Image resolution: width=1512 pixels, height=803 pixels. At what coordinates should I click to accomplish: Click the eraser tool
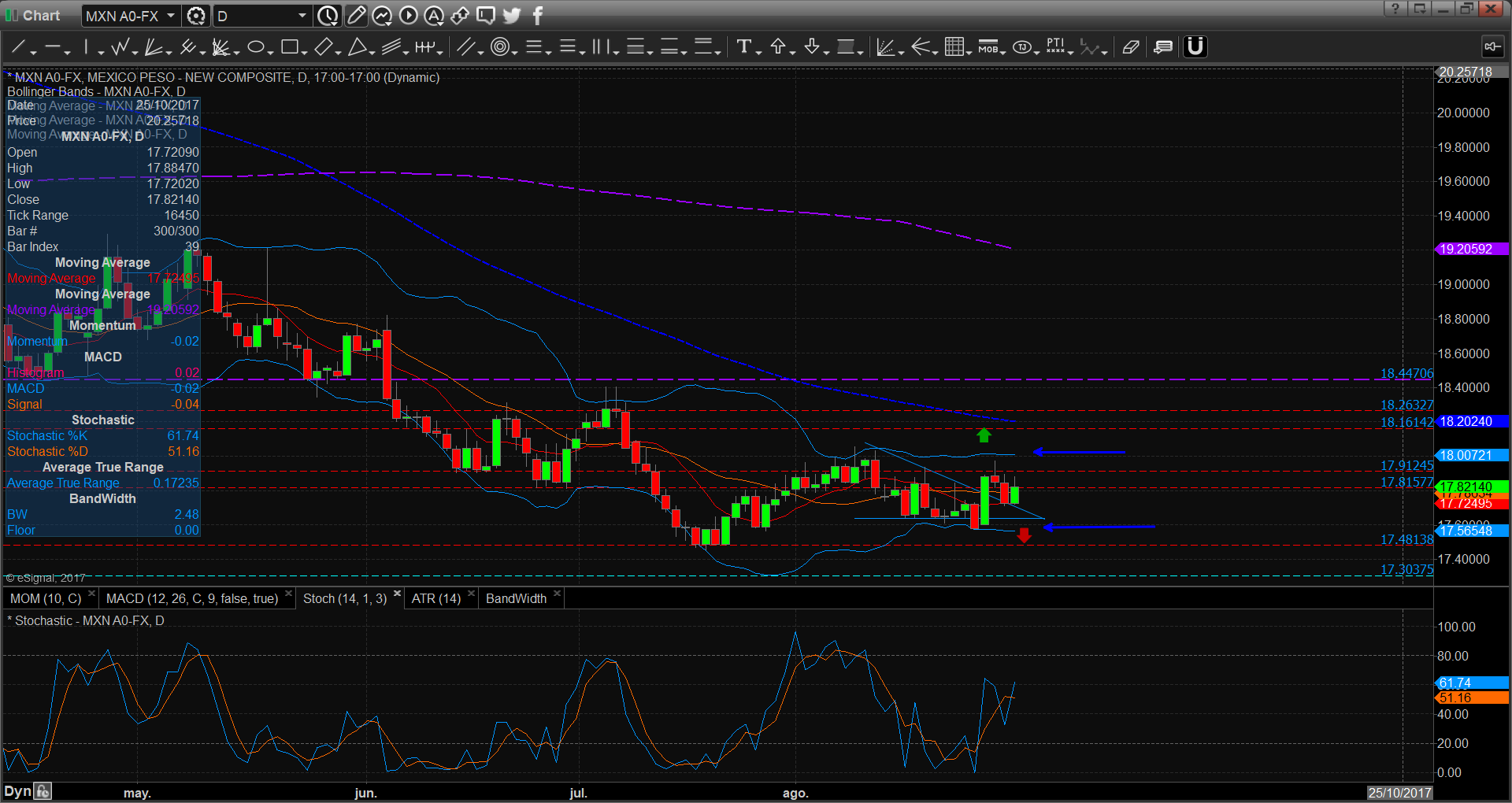(x=1130, y=47)
